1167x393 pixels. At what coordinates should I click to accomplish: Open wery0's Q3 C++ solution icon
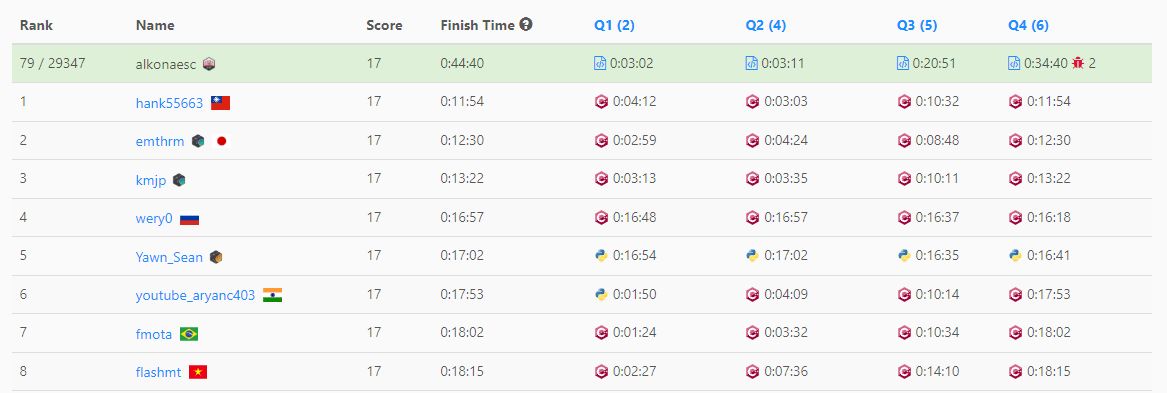(x=904, y=217)
